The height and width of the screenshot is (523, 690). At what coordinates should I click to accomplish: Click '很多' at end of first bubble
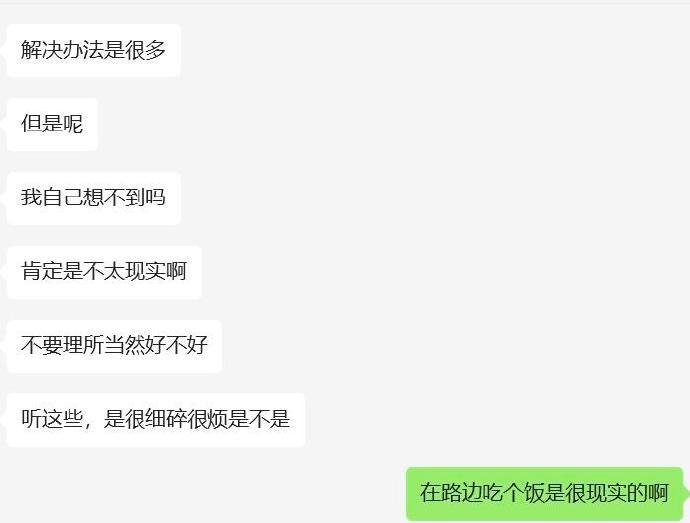click(x=145, y=50)
